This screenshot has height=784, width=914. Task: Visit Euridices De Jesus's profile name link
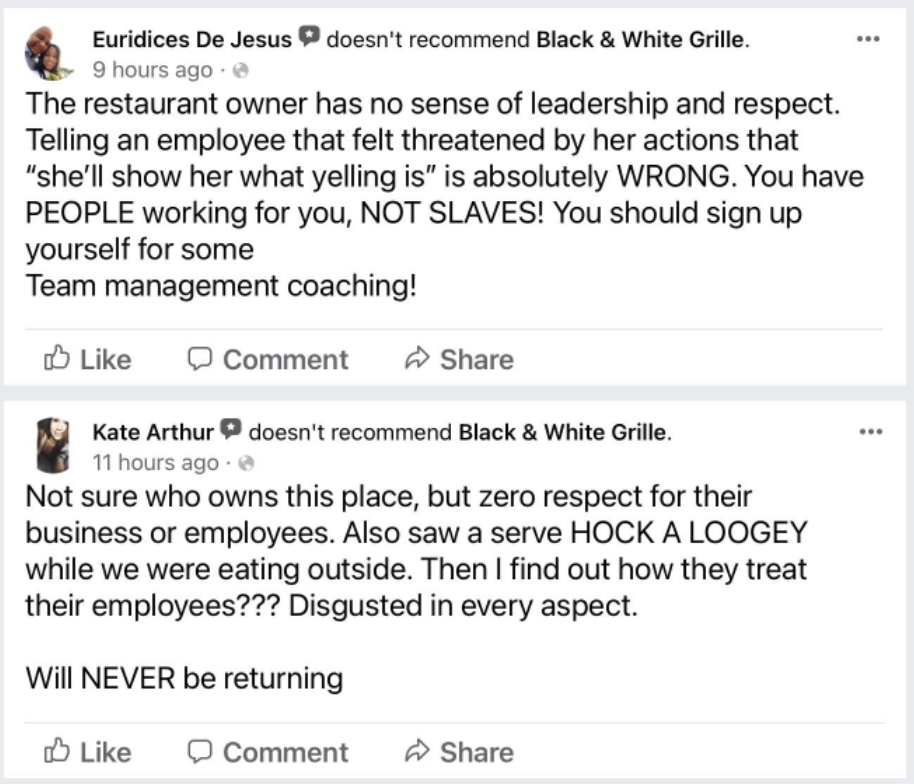click(x=192, y=39)
